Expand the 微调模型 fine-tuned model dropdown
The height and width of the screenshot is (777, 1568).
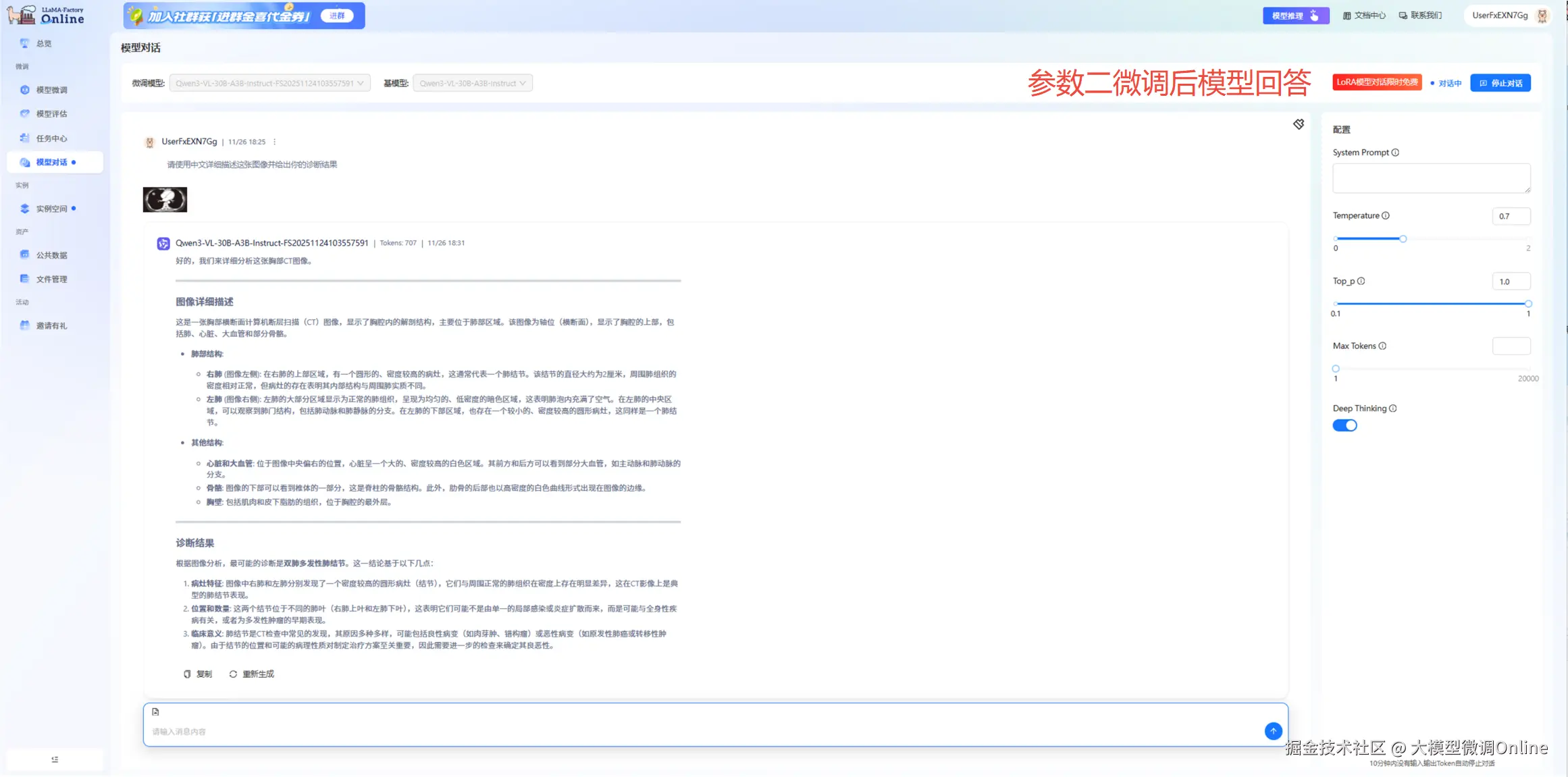[x=269, y=83]
